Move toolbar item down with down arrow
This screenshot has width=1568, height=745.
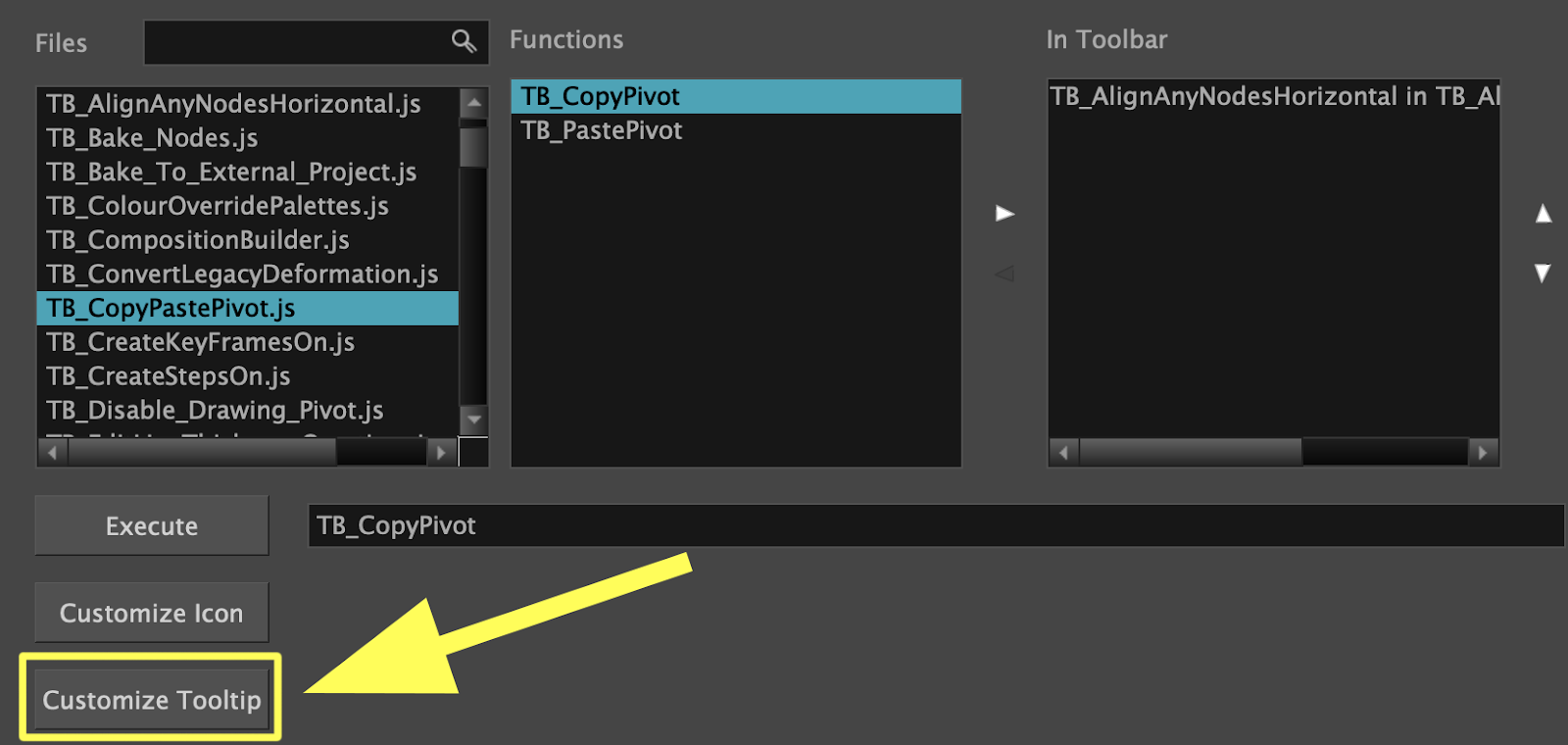coord(1543,273)
